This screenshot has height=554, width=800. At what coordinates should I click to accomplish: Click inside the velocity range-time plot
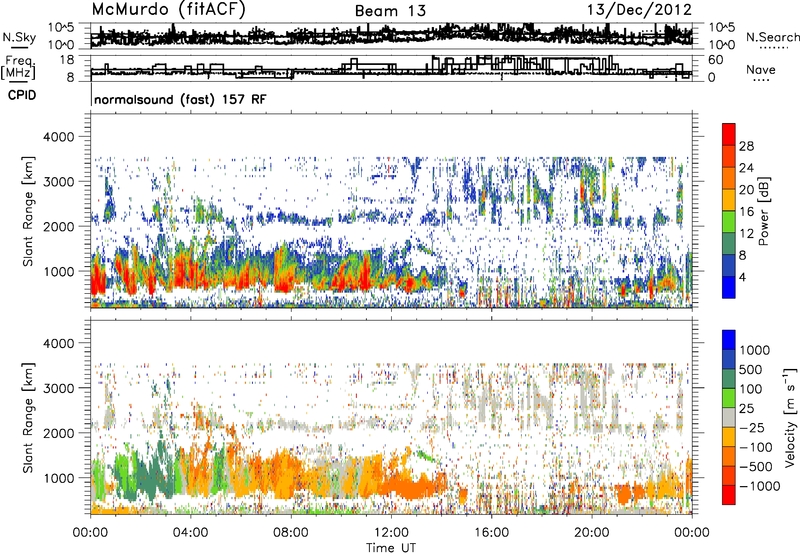tap(391, 417)
